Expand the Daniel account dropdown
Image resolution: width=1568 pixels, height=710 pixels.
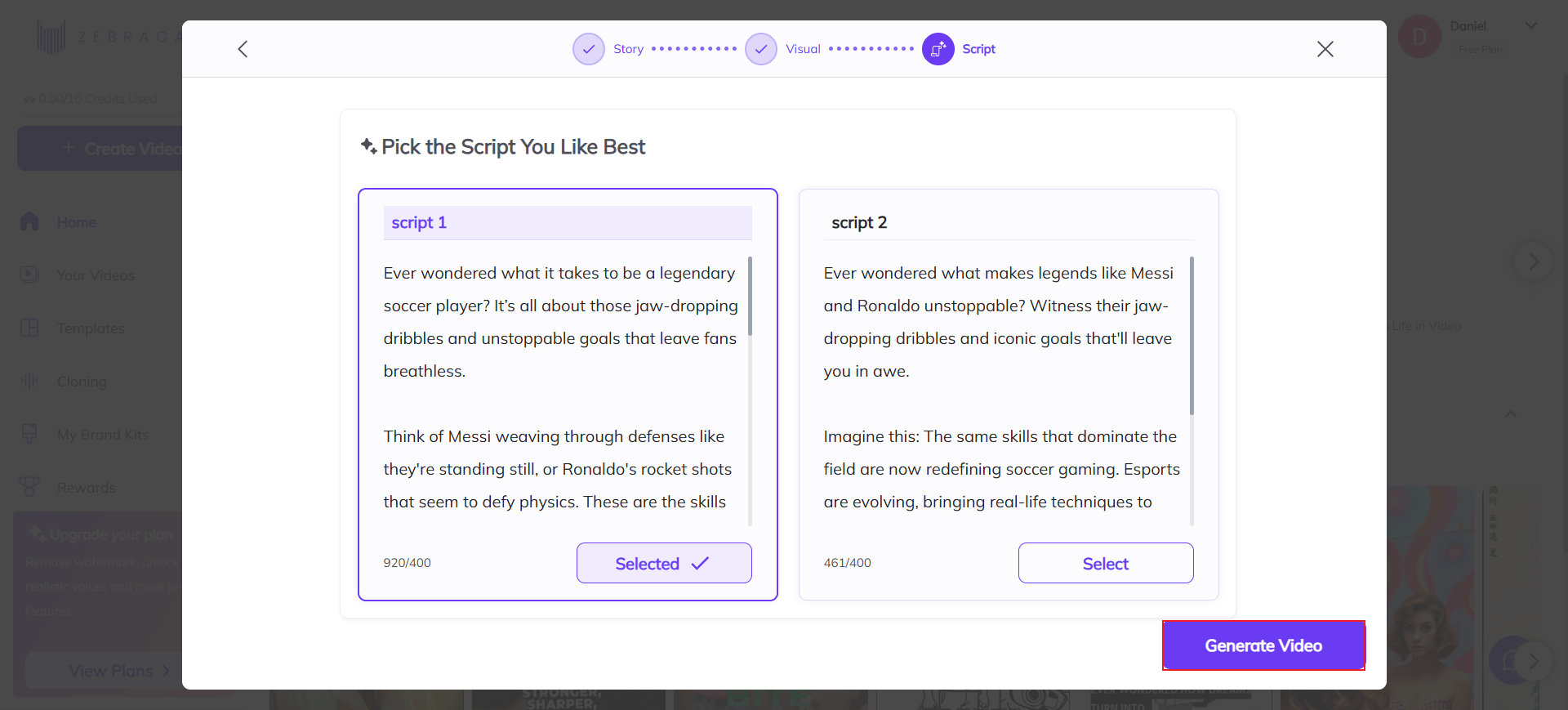tap(1530, 26)
